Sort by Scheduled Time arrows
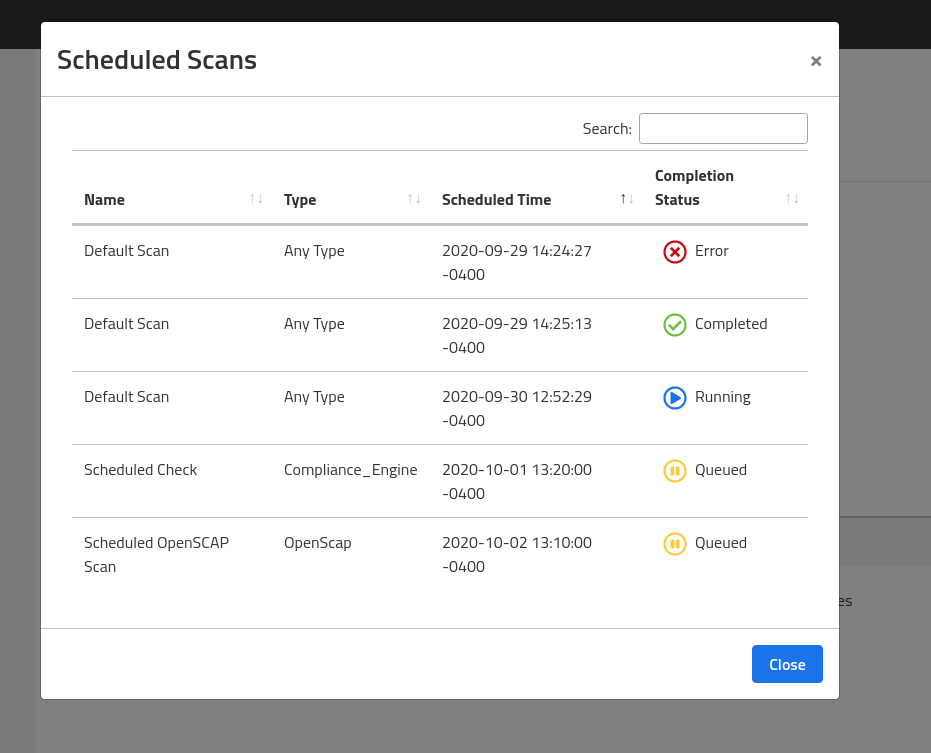 tap(627, 199)
